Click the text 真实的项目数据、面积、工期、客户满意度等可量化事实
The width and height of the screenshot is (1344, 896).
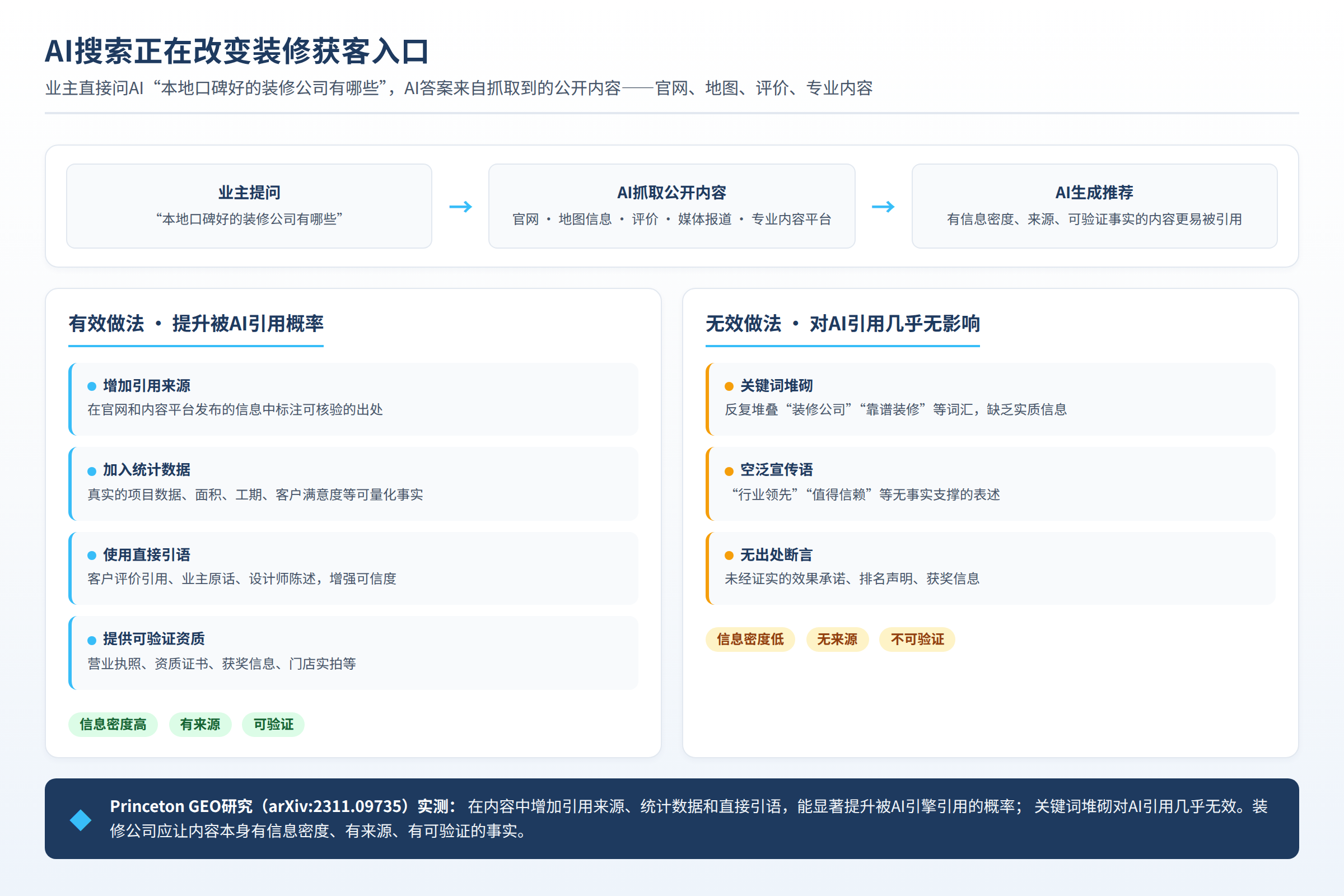[255, 494]
